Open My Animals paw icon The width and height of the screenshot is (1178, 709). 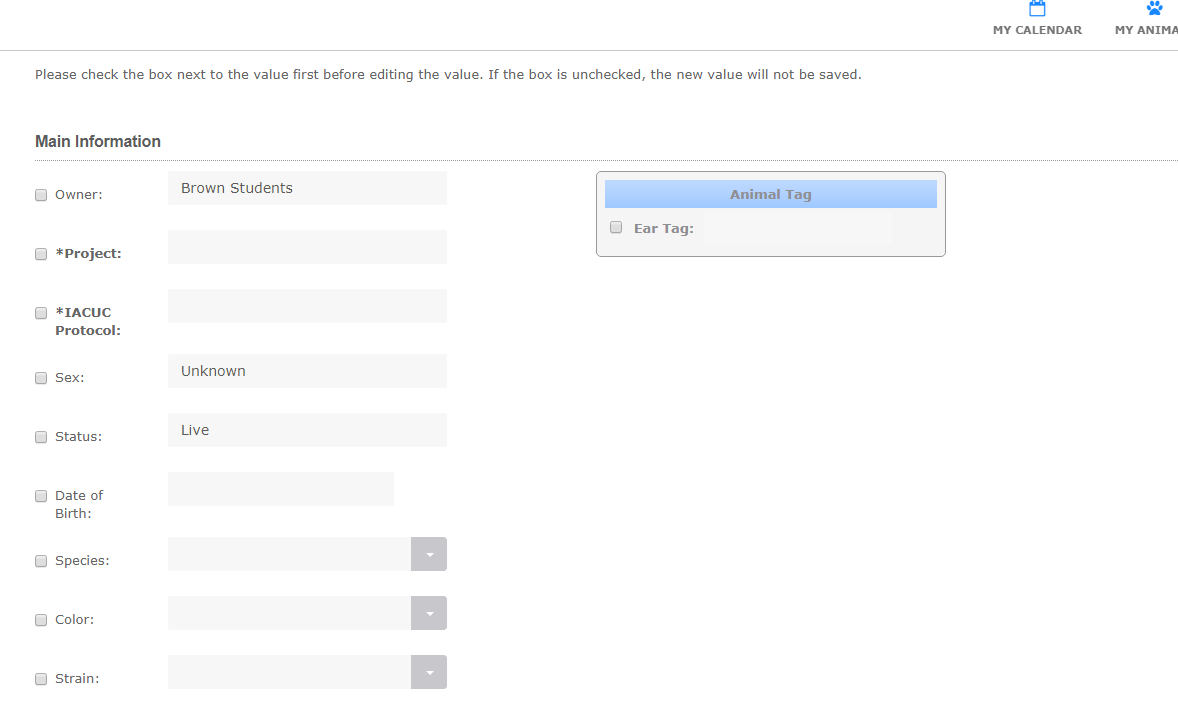pos(1154,8)
